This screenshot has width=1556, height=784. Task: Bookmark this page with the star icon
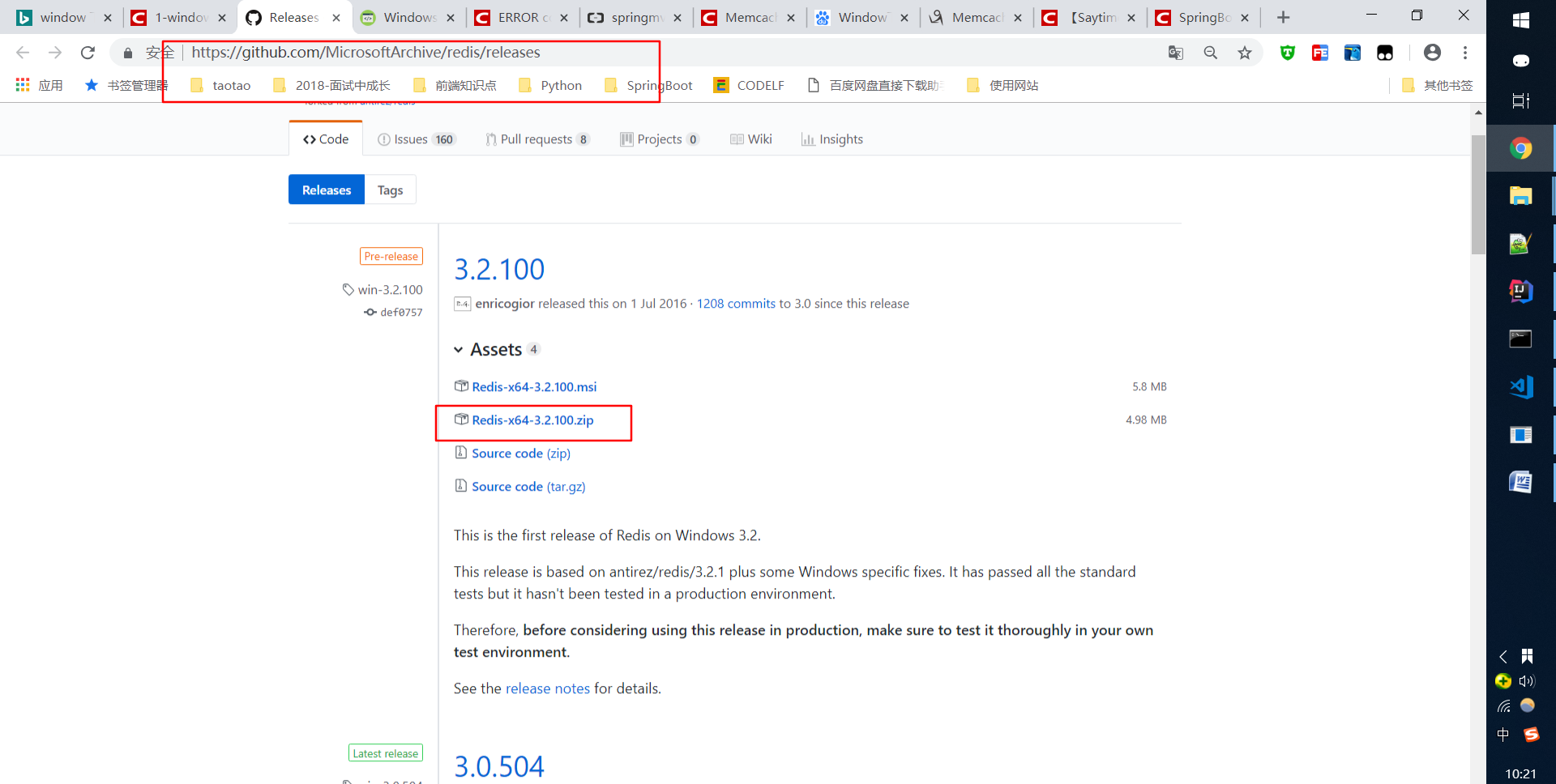click(1245, 53)
